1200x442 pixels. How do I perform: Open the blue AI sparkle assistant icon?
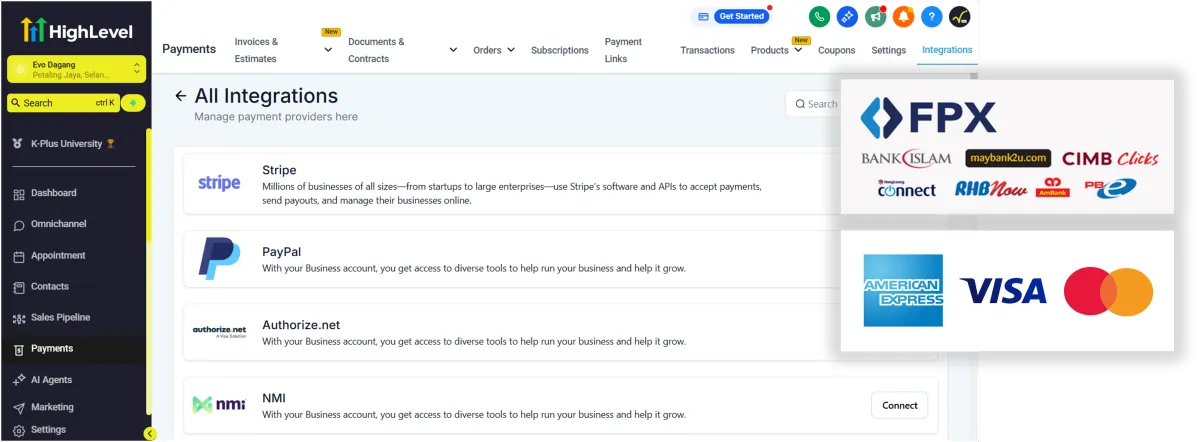pyautogui.click(x=847, y=17)
